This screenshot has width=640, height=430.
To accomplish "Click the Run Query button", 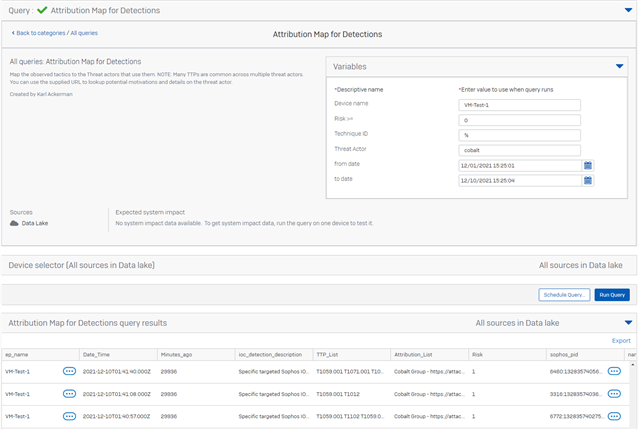I will [x=612, y=295].
